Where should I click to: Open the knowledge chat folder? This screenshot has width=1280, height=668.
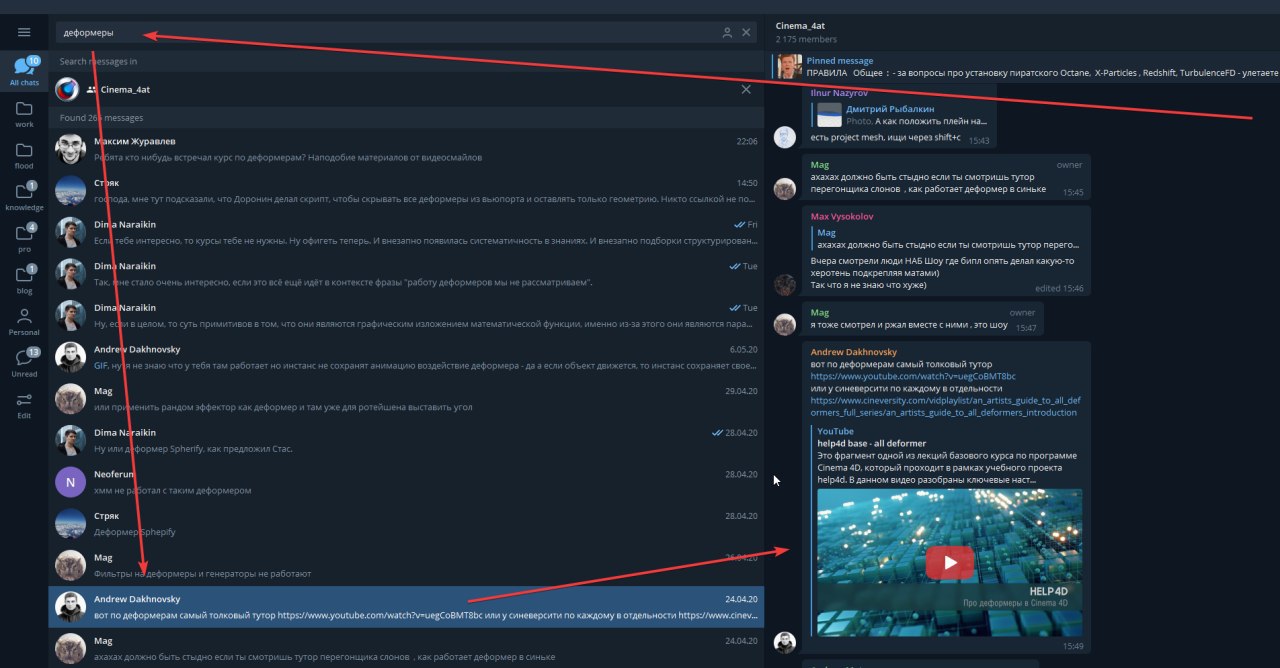click(24, 196)
